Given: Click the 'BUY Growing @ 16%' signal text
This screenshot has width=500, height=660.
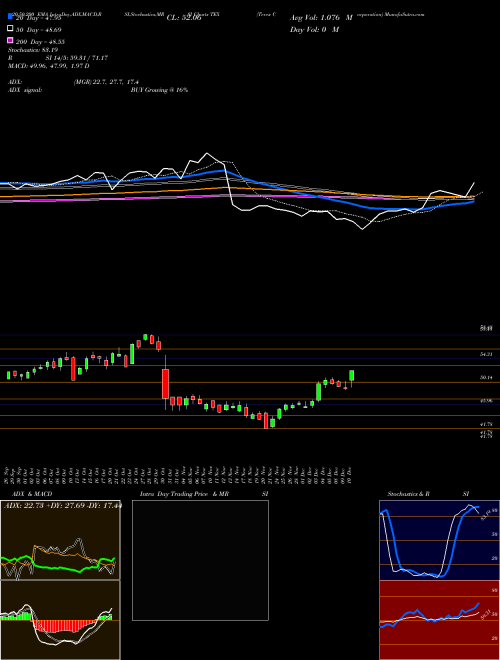Looking at the screenshot, I should coord(159,90).
